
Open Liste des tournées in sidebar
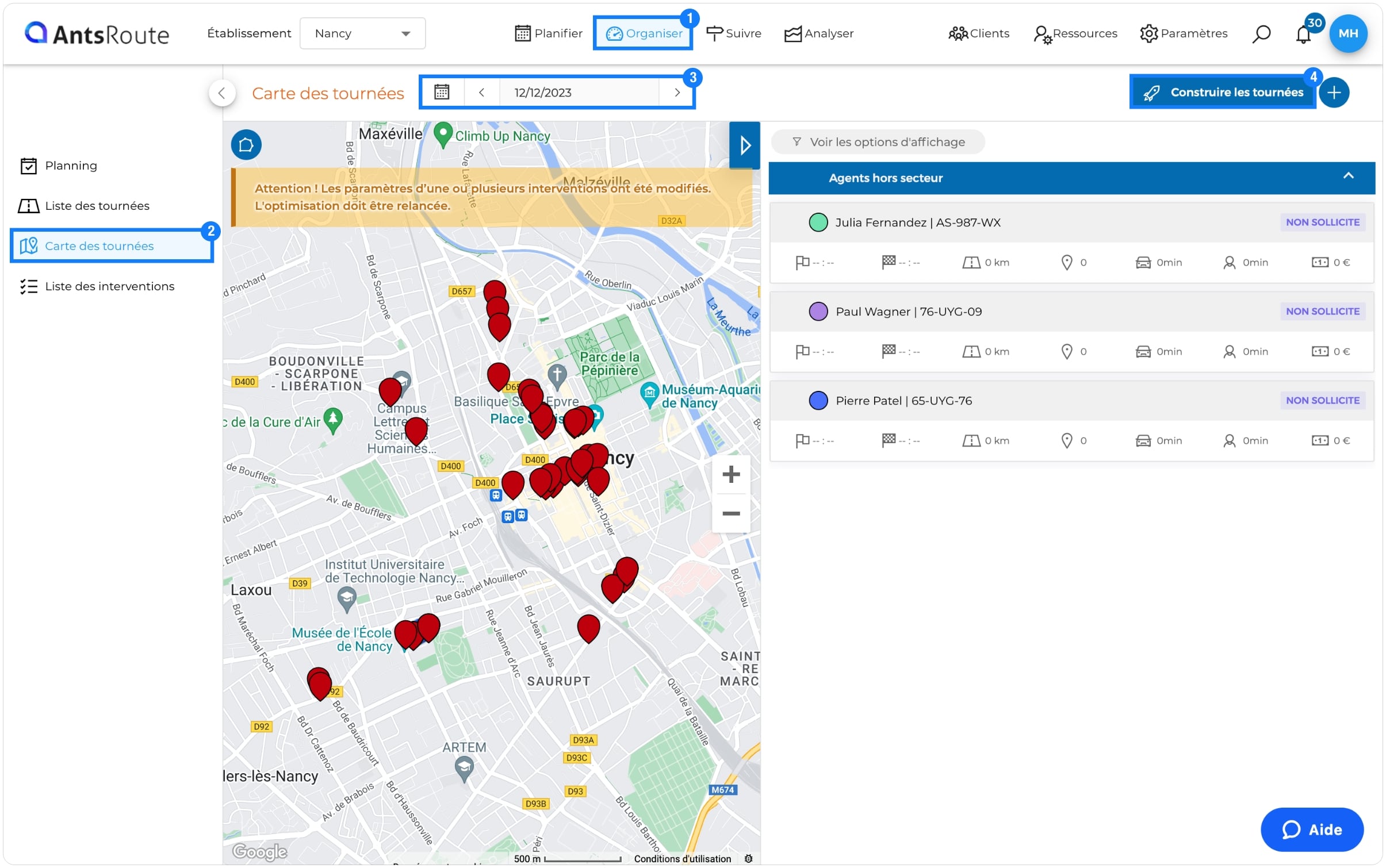coord(84,206)
